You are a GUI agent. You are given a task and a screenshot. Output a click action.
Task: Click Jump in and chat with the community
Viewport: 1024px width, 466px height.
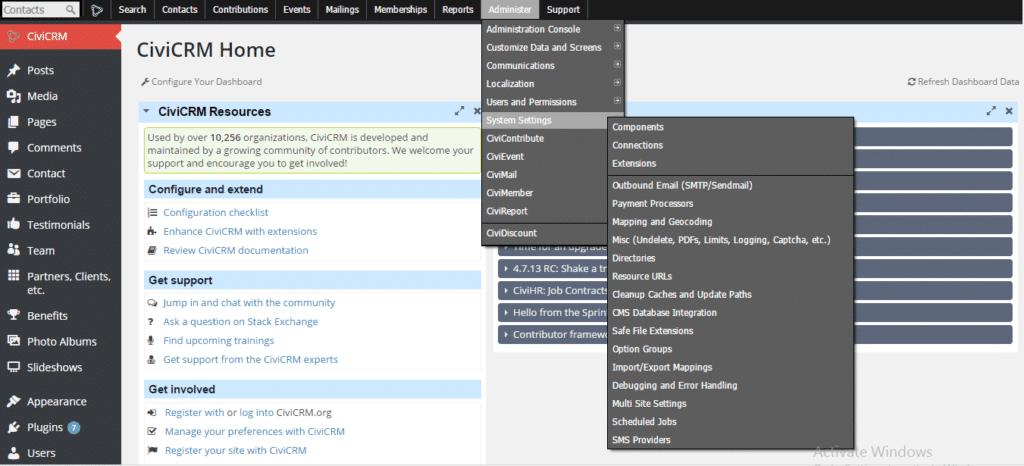[x=249, y=303]
